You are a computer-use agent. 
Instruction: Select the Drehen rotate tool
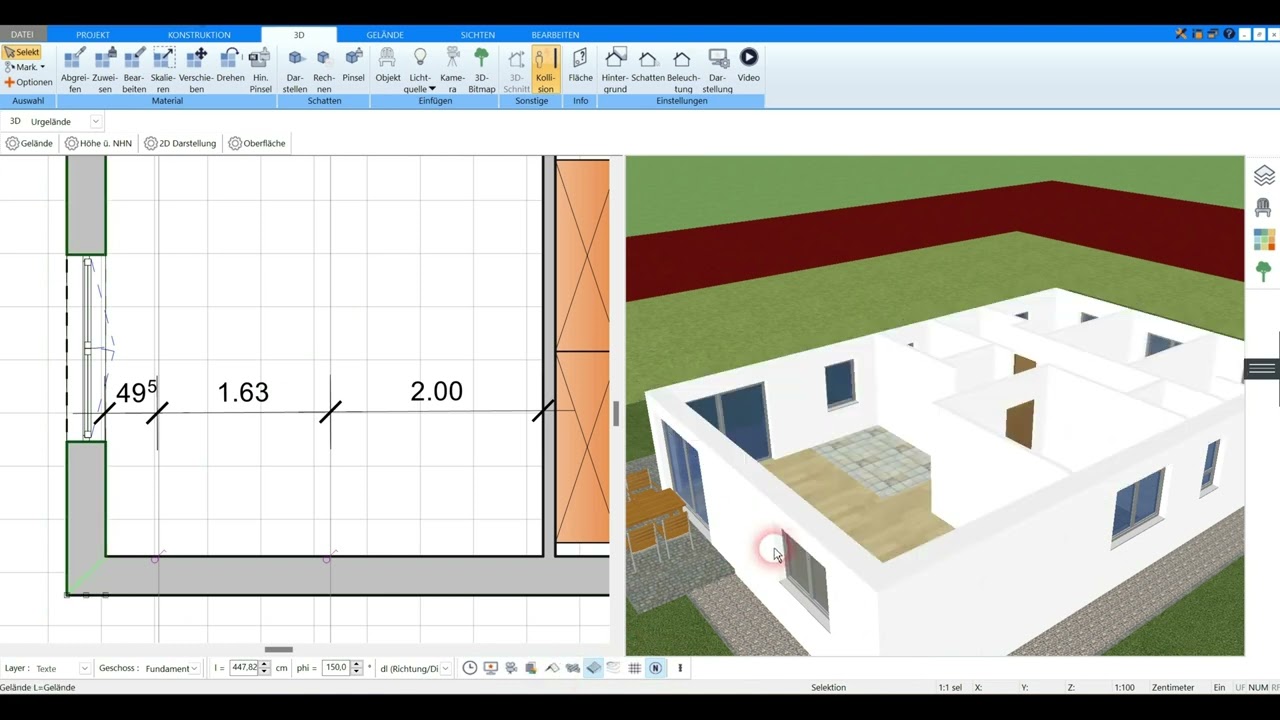[x=230, y=64]
